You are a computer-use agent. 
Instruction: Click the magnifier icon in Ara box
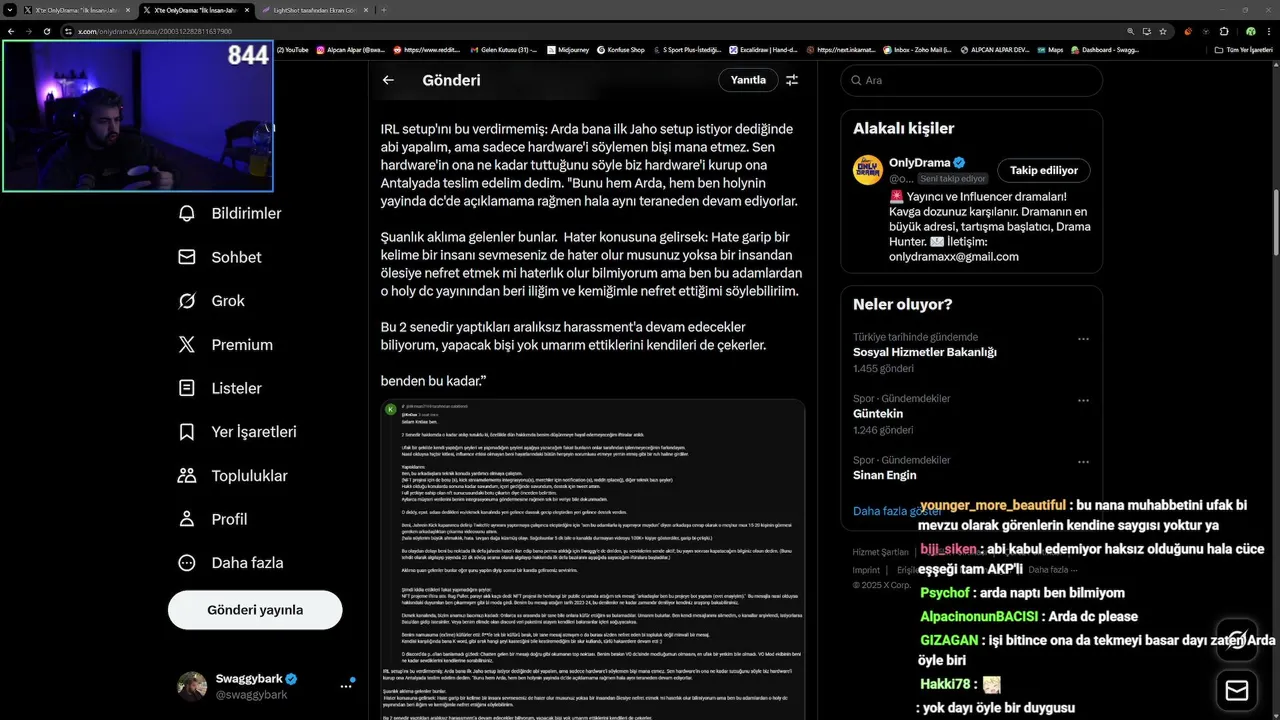coord(856,80)
